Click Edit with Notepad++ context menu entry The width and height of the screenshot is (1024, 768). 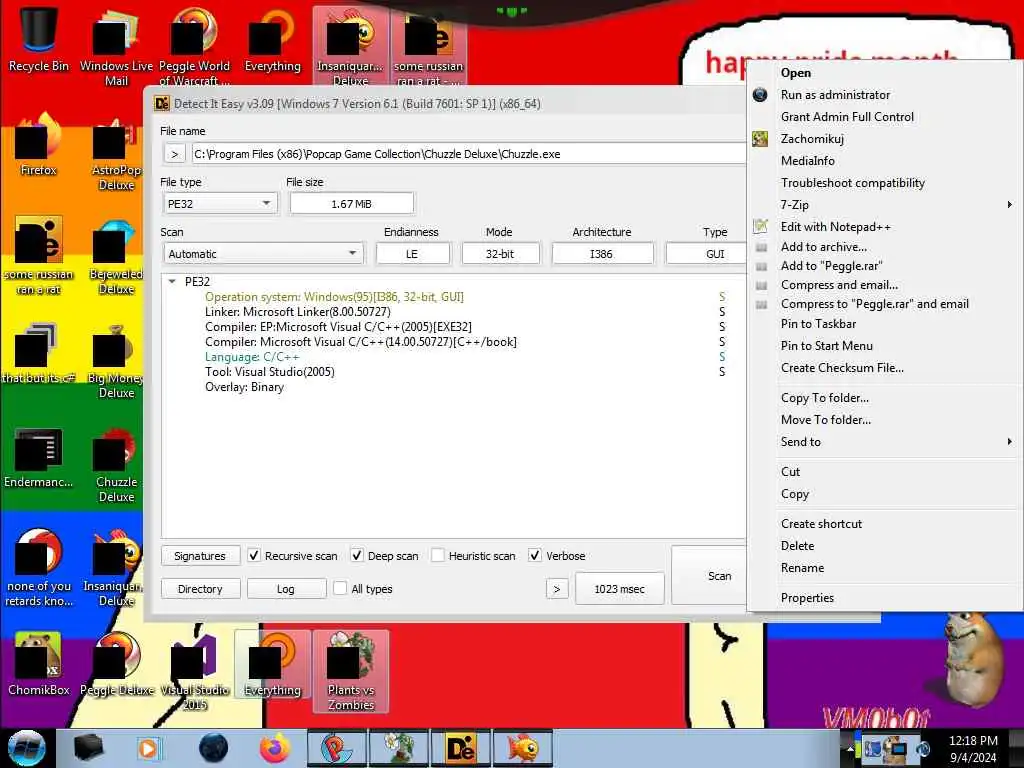click(x=835, y=227)
